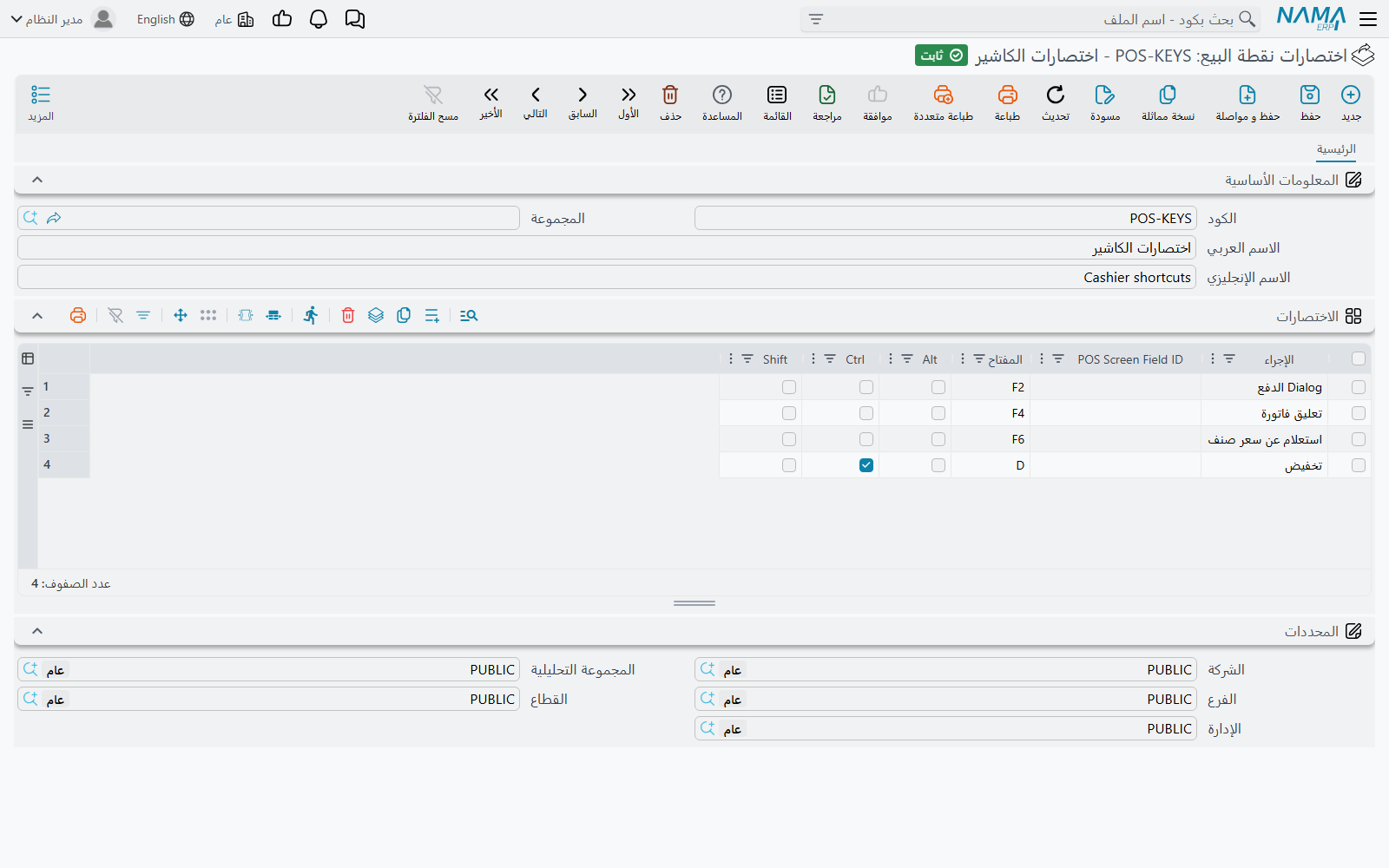Click the Draft (مسودة) toolbar icon
Screen dimensions: 1389x868
[x=1105, y=95]
